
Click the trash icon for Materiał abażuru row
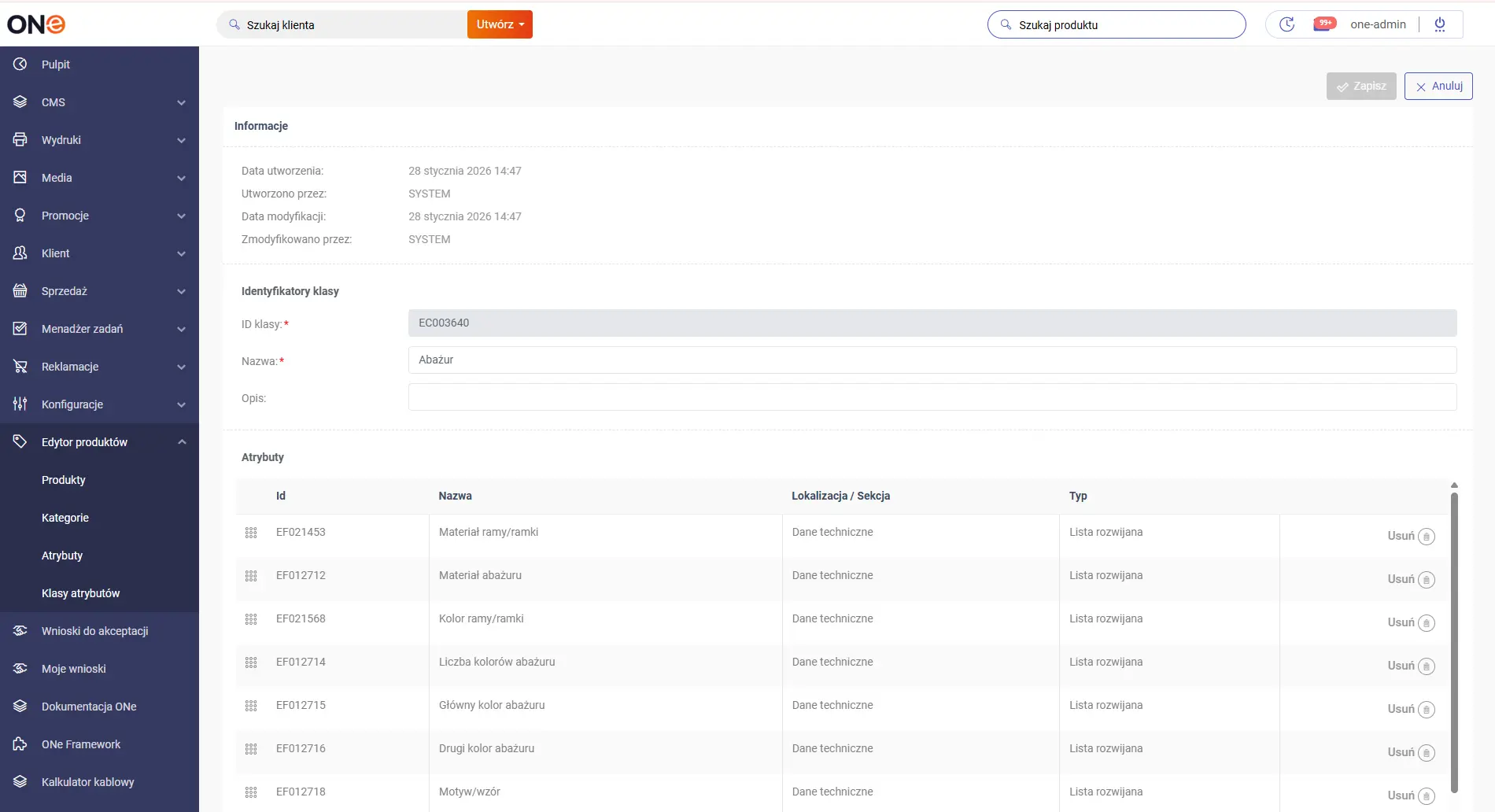coord(1426,580)
